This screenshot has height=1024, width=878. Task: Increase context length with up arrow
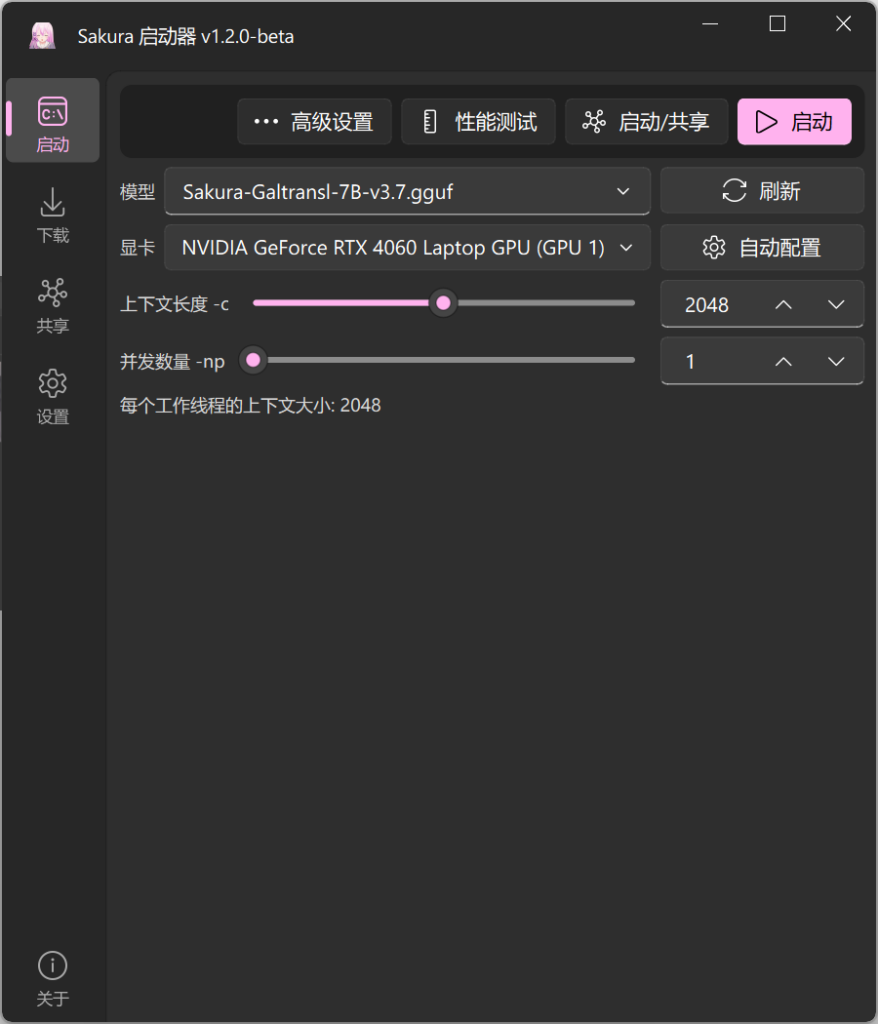[x=784, y=305]
